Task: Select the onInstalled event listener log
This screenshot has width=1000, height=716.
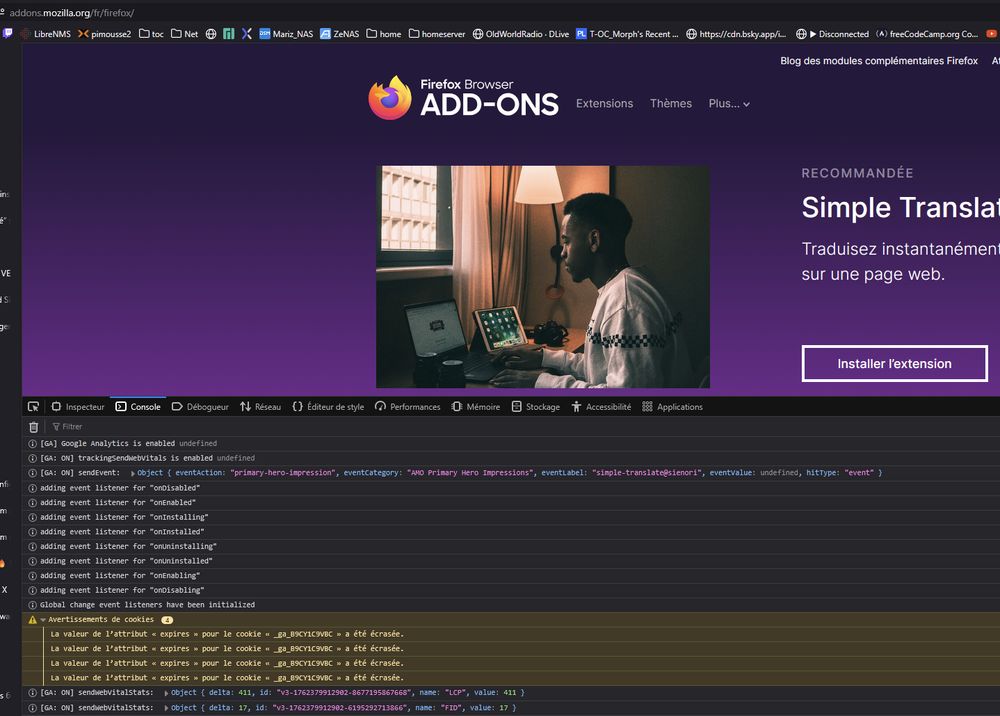Action: pyautogui.click(x=511, y=532)
